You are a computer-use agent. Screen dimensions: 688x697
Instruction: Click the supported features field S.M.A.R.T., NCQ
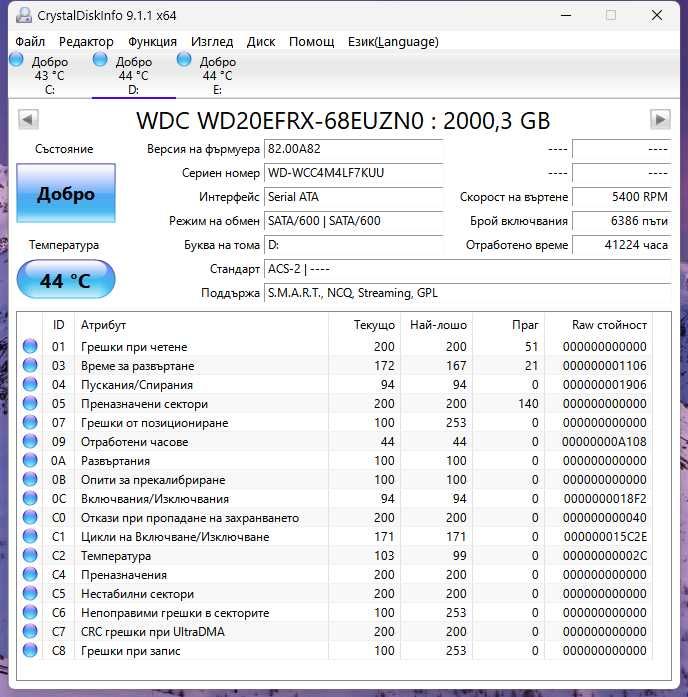[x=468, y=293]
